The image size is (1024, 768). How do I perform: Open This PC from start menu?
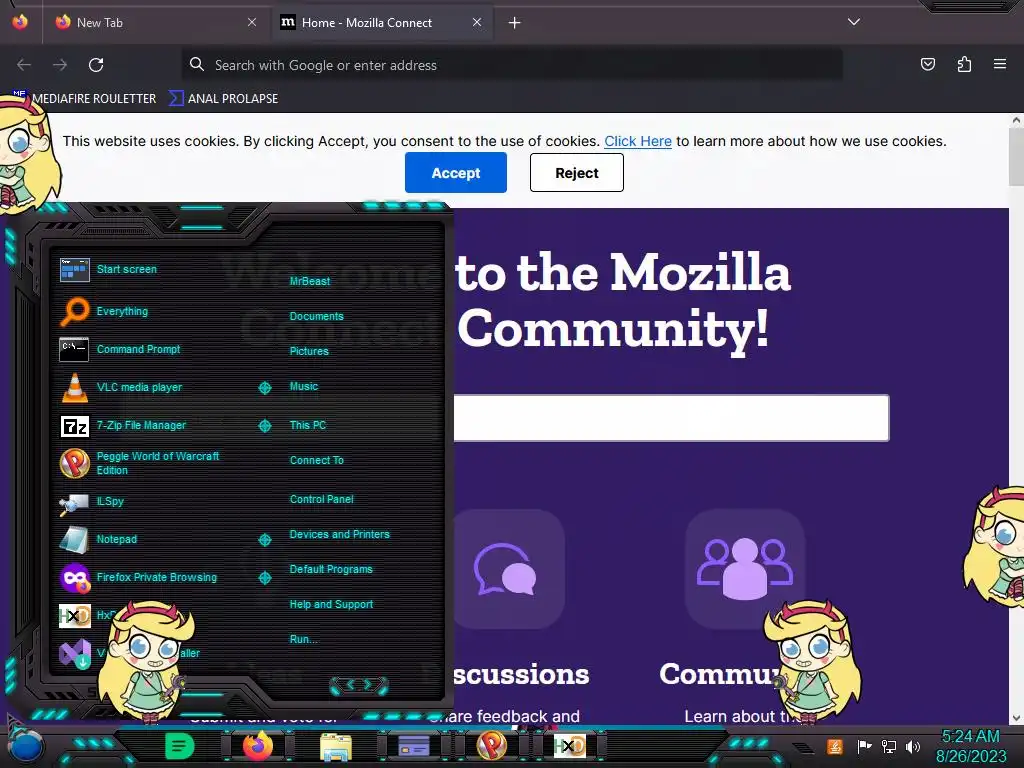[x=308, y=425]
